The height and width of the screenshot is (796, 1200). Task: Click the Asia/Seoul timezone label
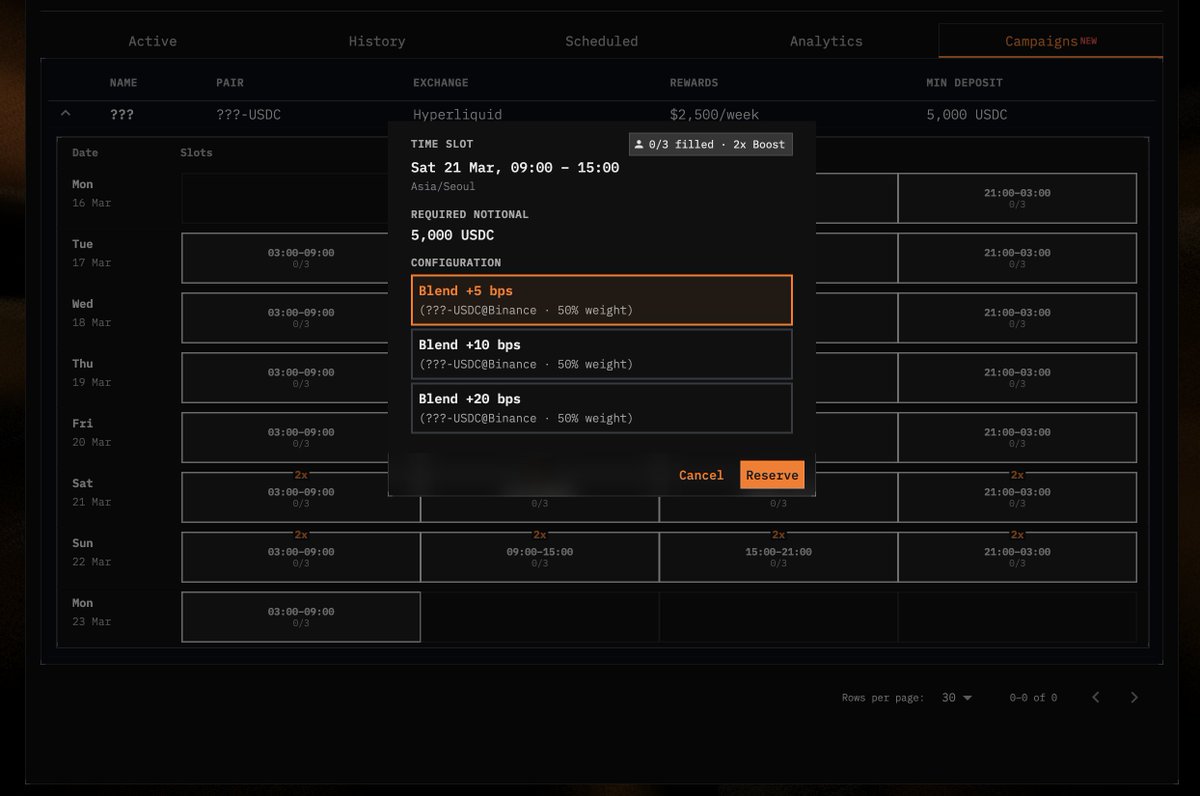coord(443,187)
